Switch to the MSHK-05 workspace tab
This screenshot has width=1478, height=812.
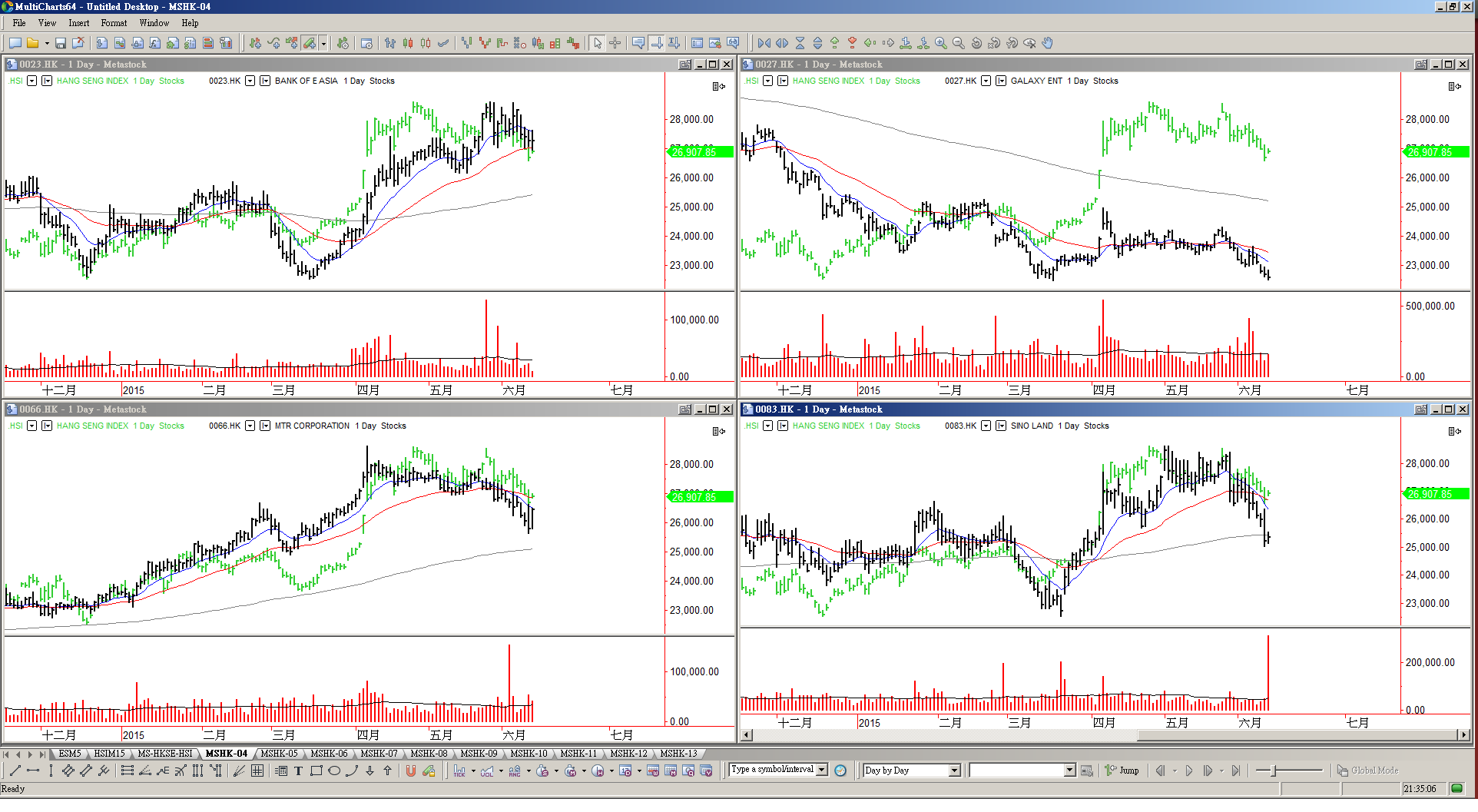point(279,754)
